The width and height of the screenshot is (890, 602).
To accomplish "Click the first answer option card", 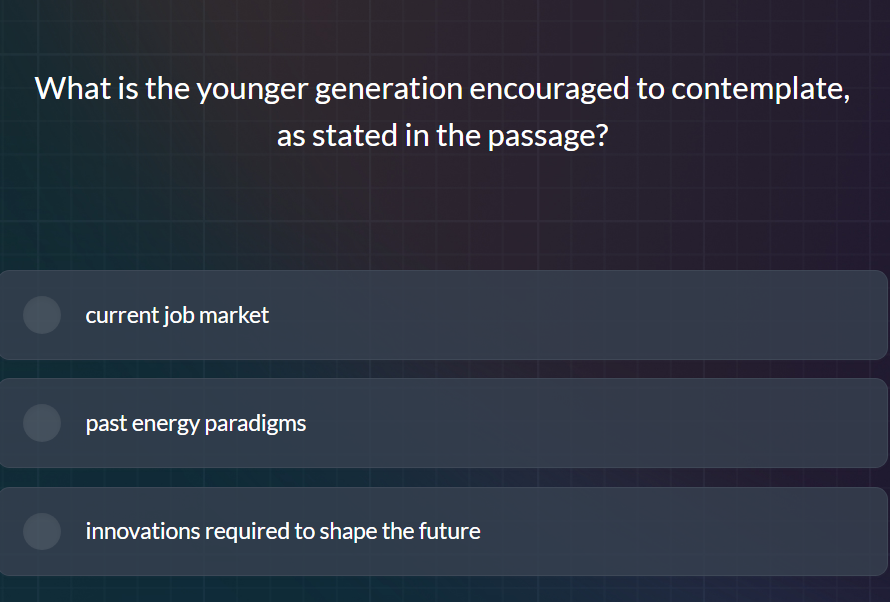I will [445, 314].
